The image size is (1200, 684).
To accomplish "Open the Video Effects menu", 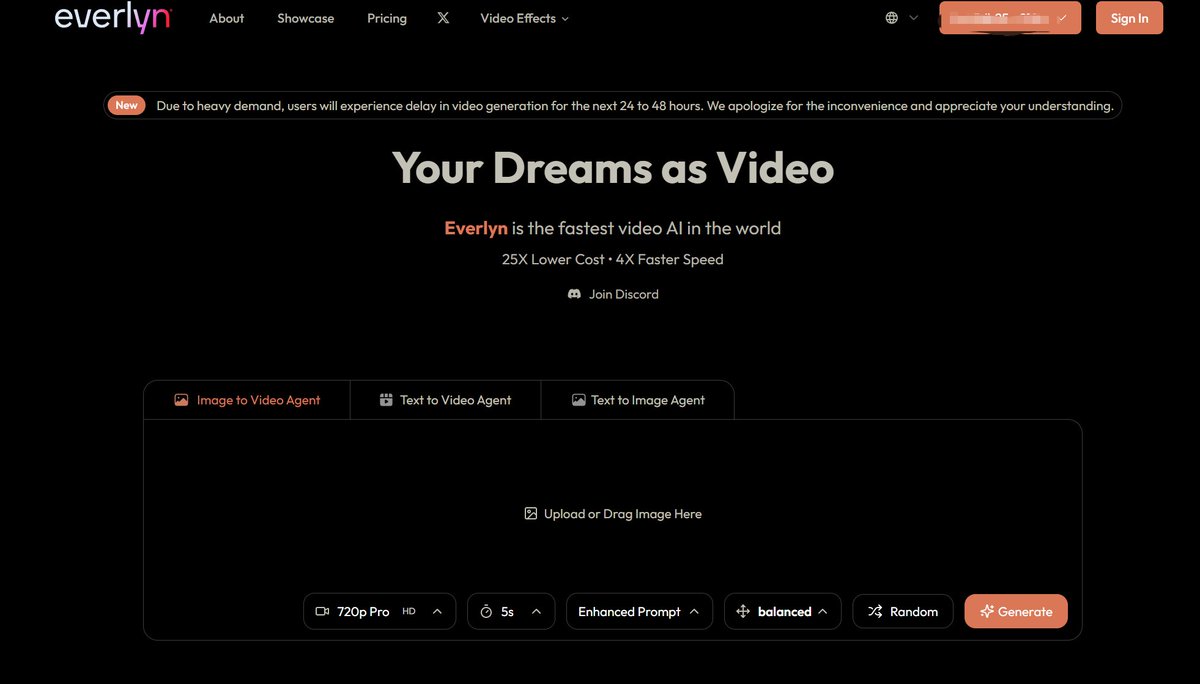I will click(524, 18).
